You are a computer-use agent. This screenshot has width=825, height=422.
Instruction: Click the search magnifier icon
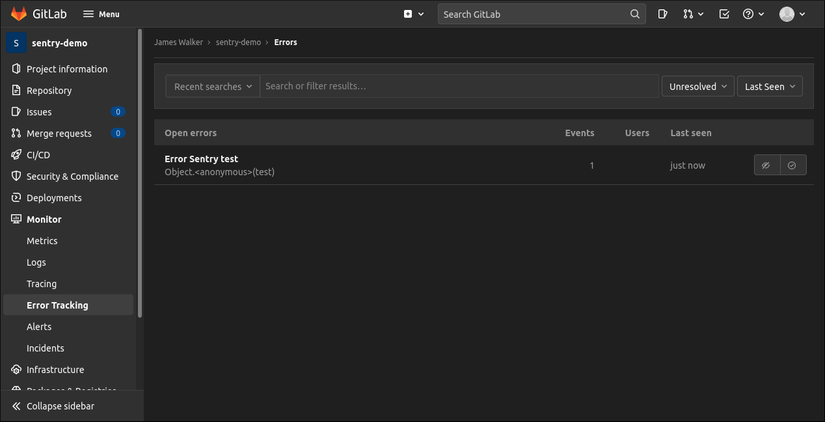point(635,14)
